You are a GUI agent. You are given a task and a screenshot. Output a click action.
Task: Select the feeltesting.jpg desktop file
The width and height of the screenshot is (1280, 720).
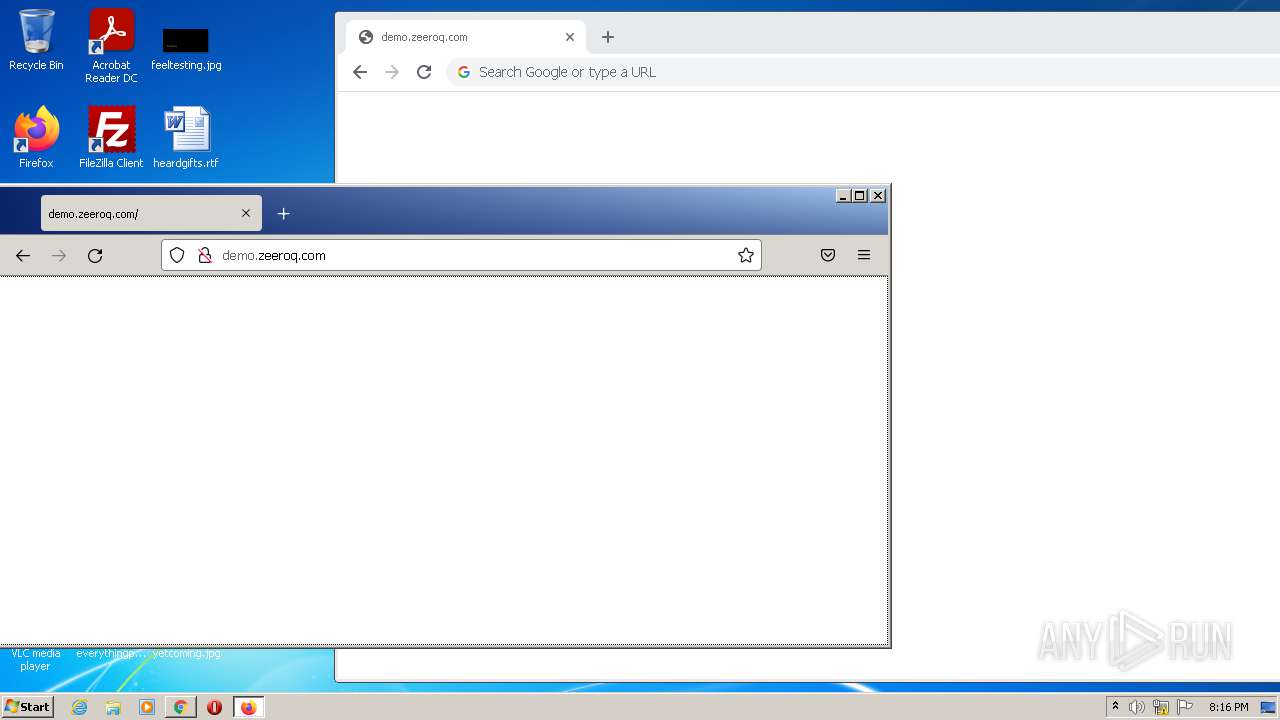(x=186, y=48)
